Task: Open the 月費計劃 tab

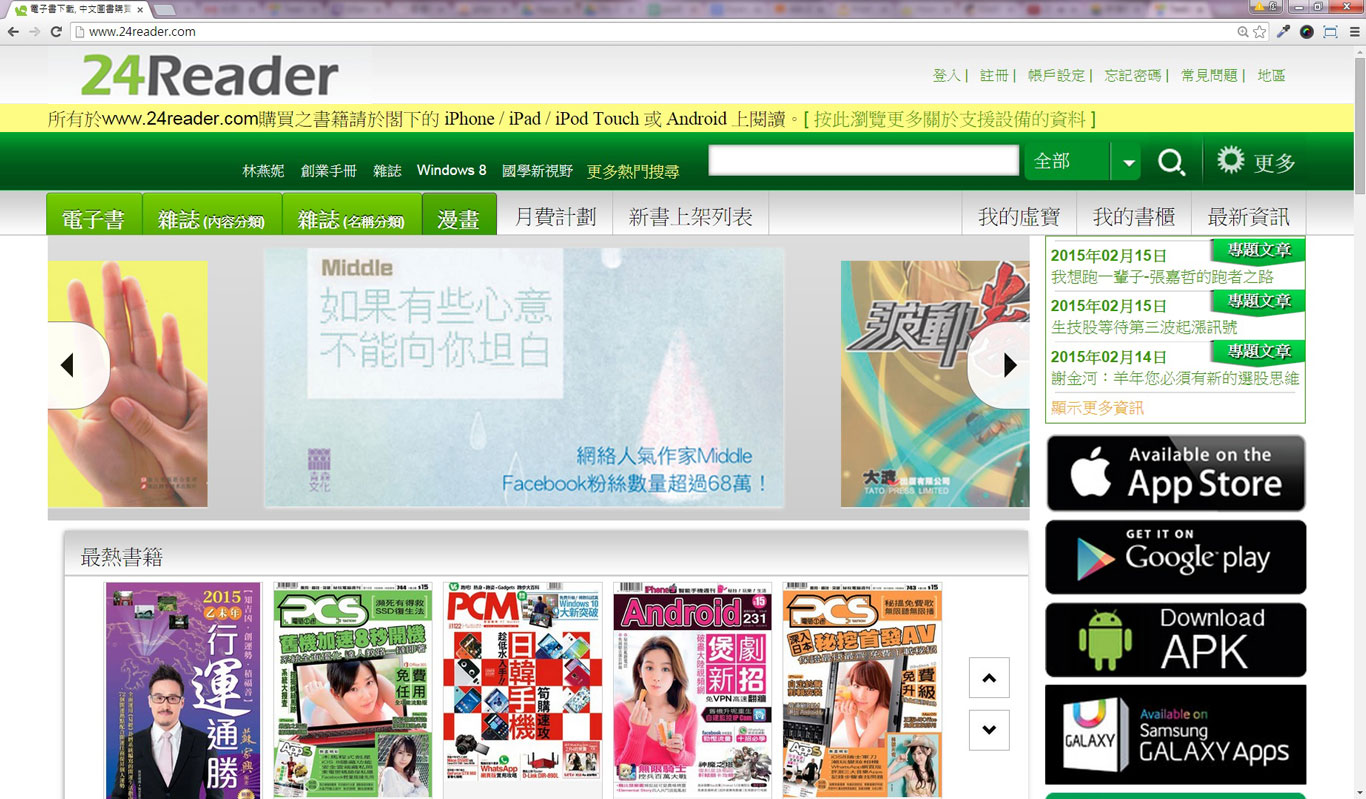Action: point(555,216)
